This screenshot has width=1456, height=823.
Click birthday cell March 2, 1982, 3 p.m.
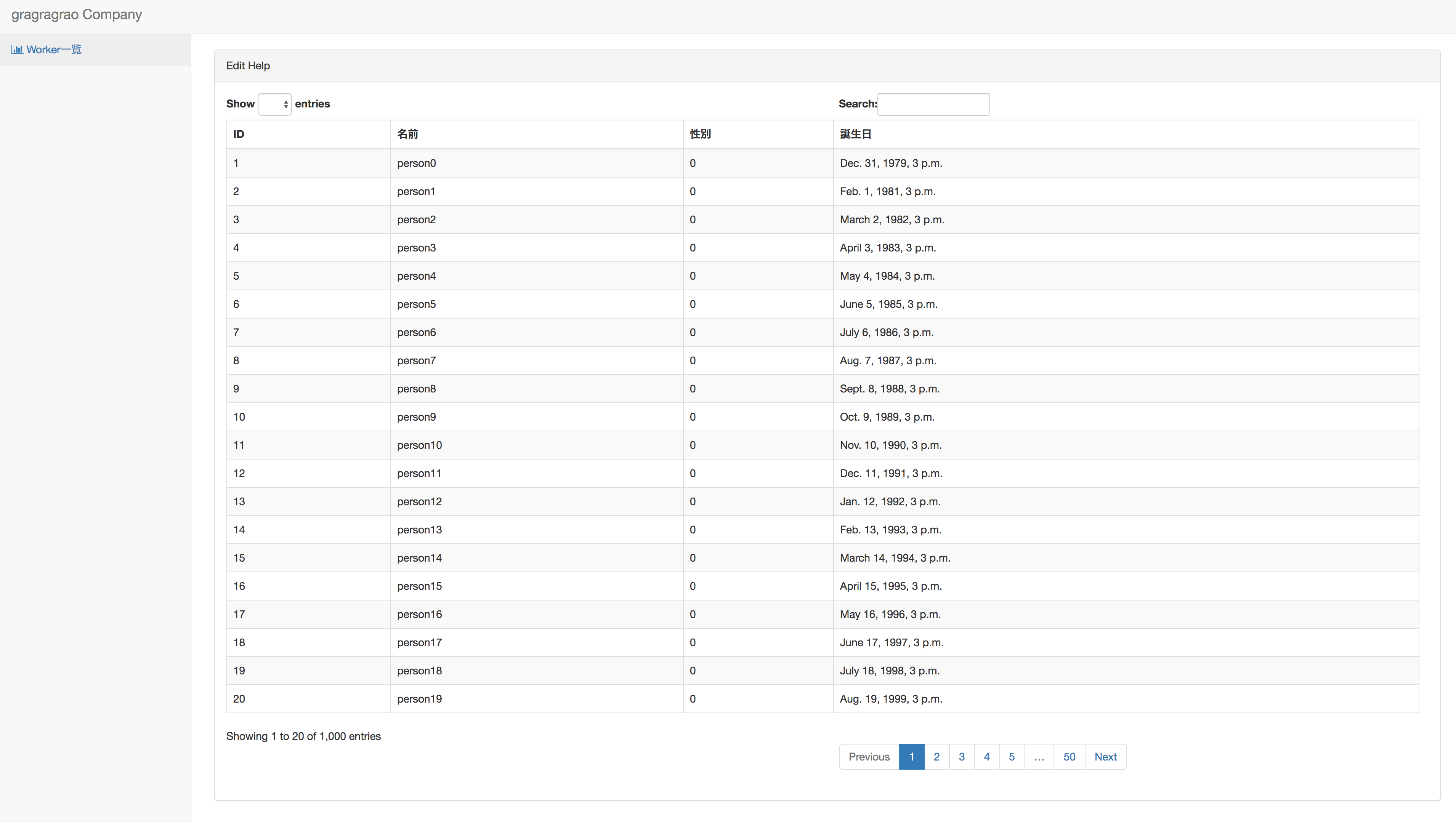click(1126, 220)
